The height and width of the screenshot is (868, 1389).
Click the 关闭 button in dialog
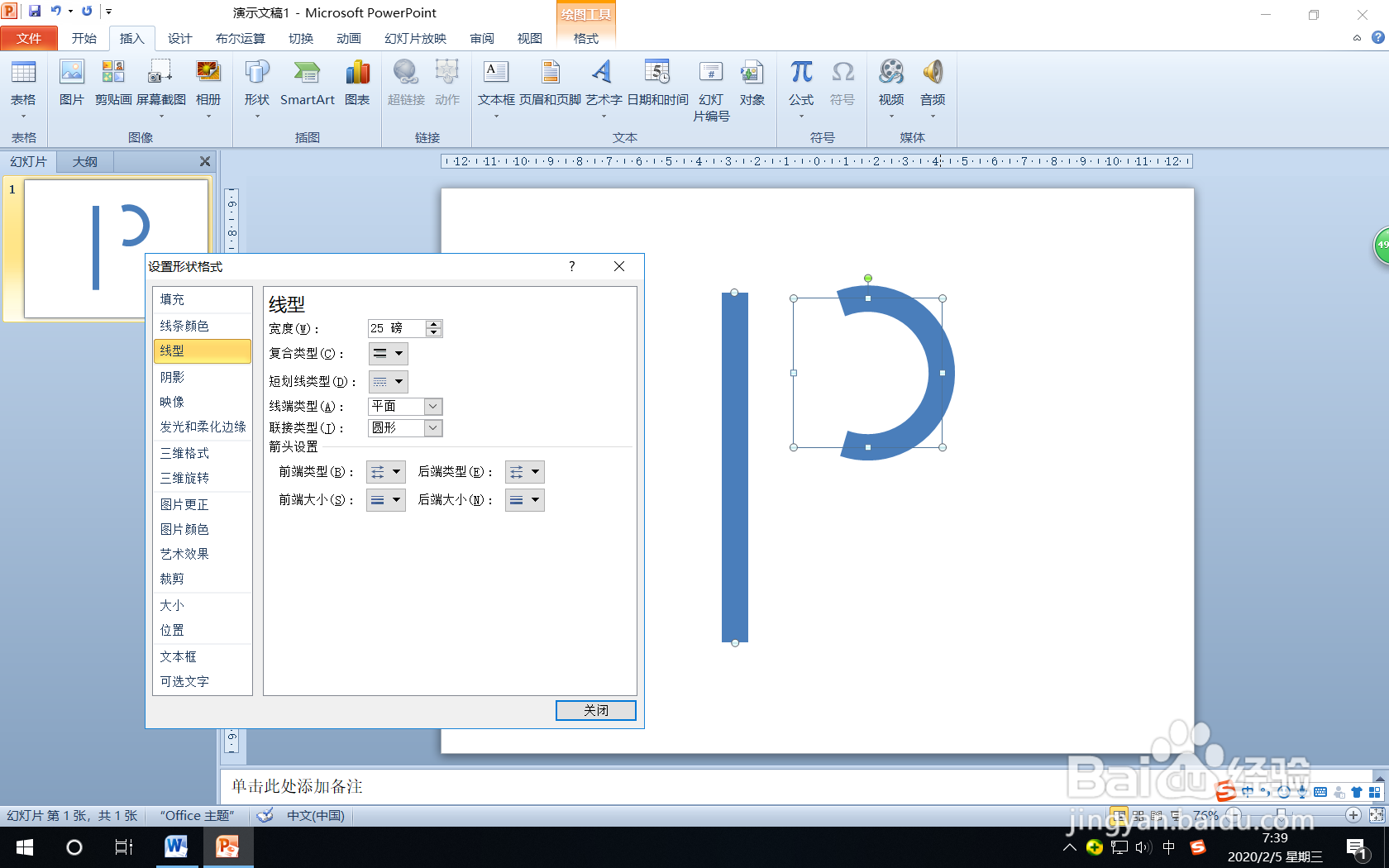pos(595,710)
